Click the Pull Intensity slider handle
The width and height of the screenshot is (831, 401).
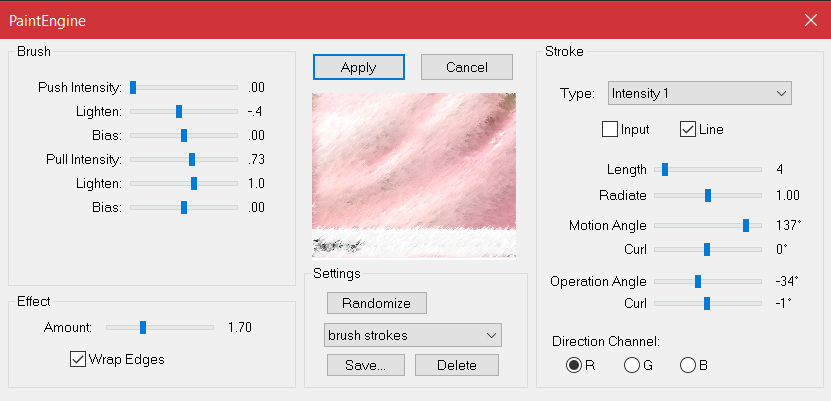pyautogui.click(x=192, y=159)
